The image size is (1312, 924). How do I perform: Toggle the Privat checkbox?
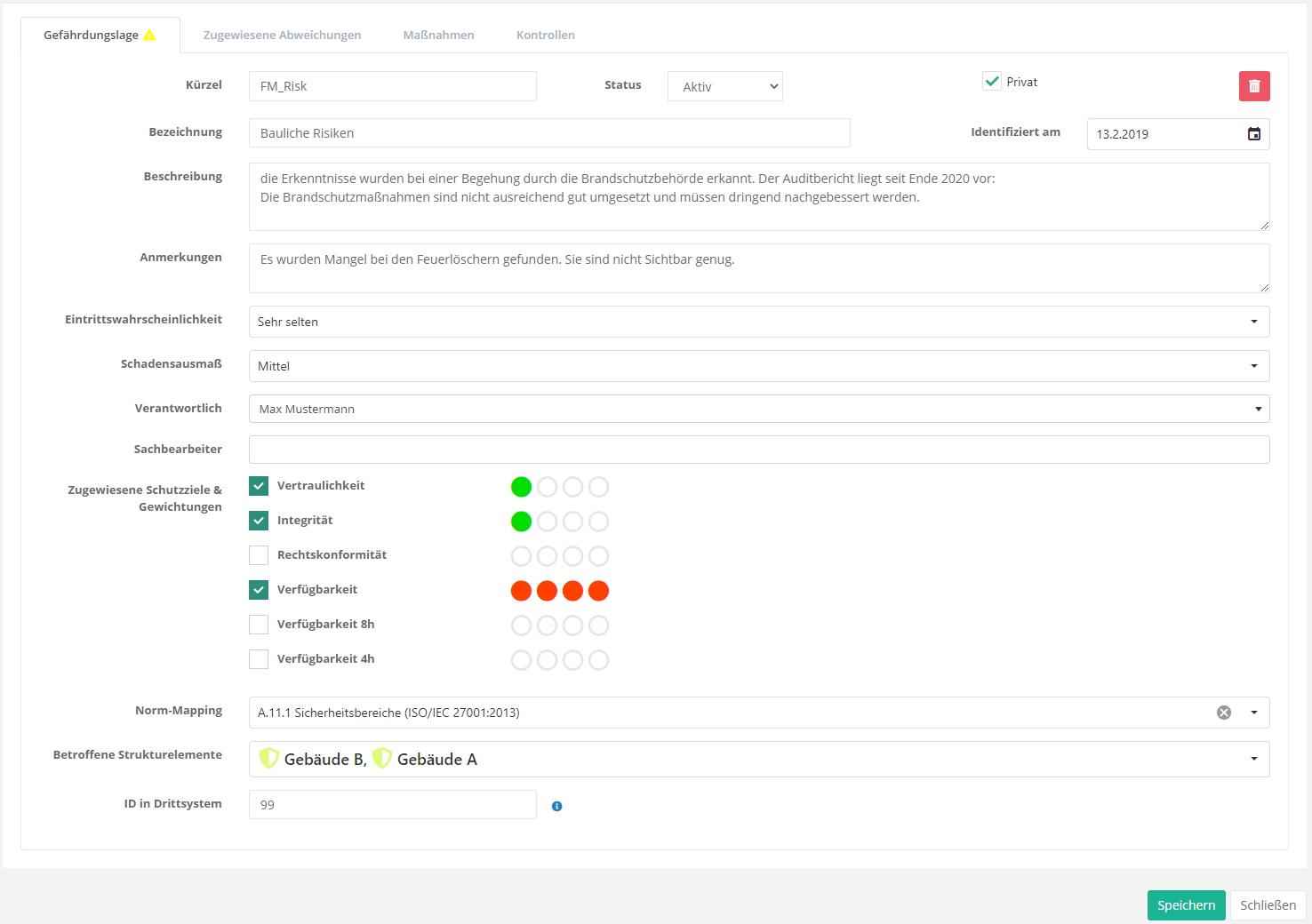(x=992, y=82)
